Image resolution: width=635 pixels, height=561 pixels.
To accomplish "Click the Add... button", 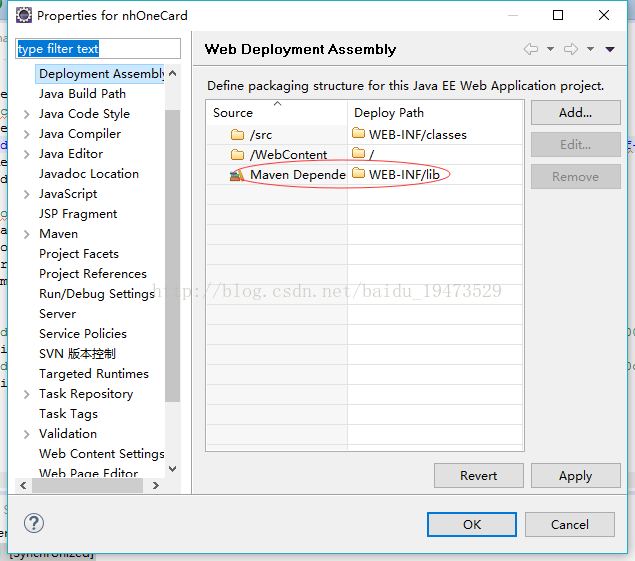I will tap(575, 113).
